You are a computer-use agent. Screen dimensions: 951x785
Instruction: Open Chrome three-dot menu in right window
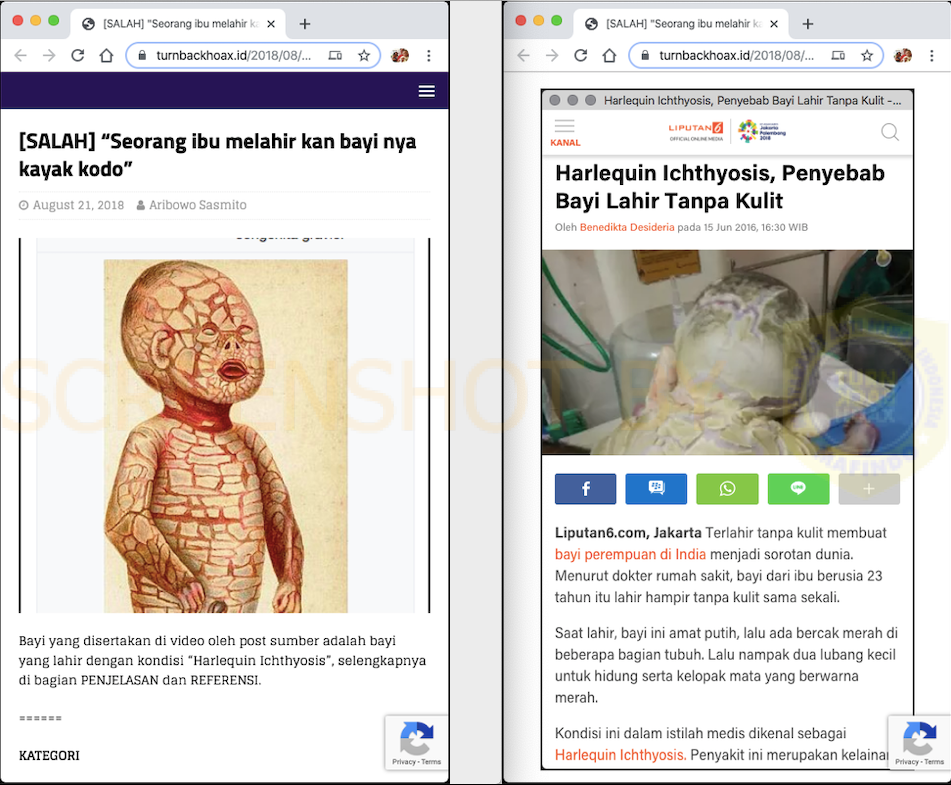click(932, 56)
